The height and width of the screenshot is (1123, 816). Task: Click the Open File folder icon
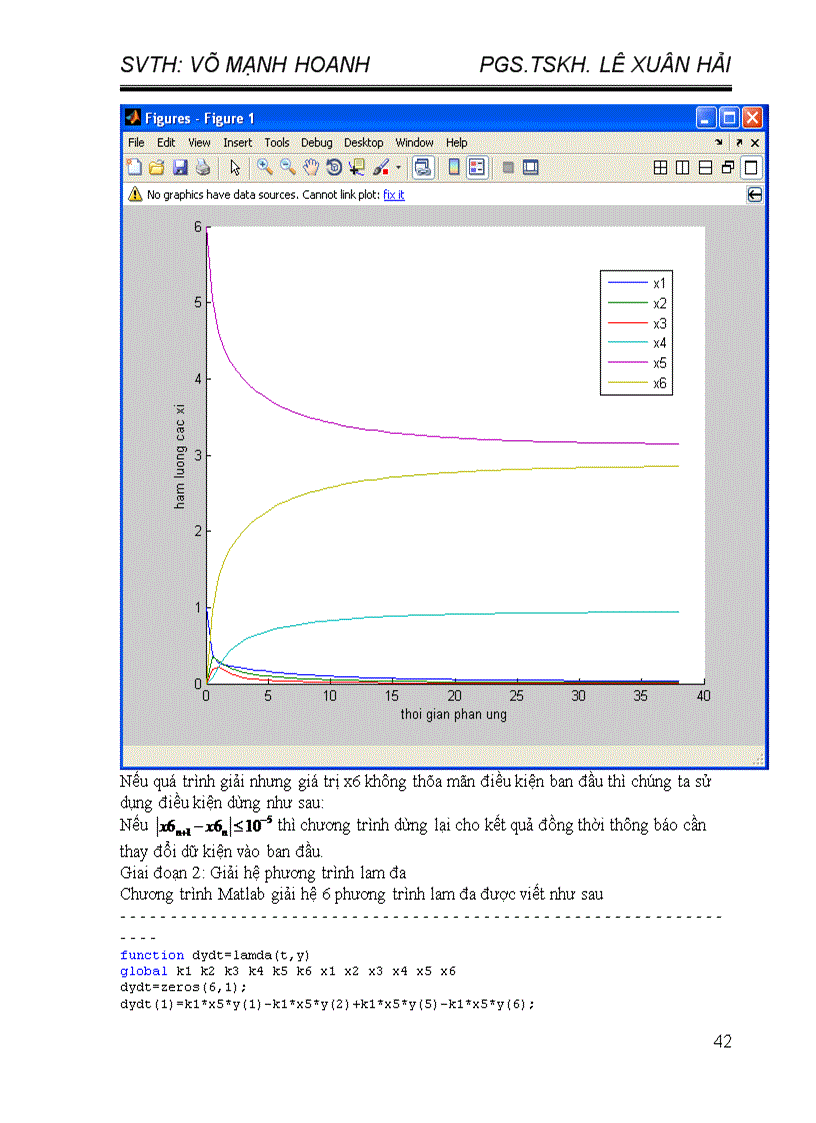(157, 168)
